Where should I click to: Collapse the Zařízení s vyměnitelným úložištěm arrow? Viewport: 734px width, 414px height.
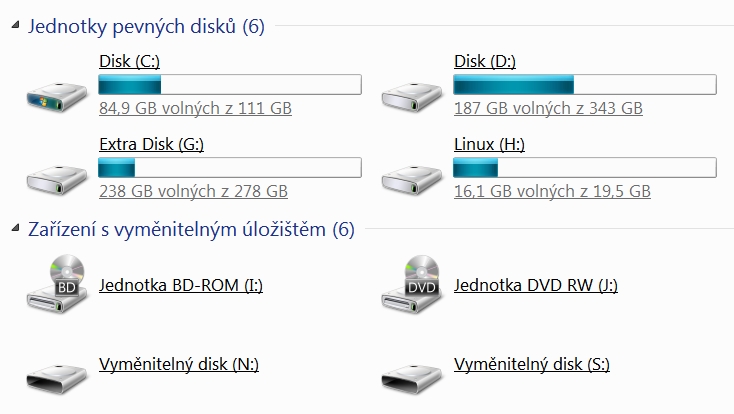coord(15,231)
